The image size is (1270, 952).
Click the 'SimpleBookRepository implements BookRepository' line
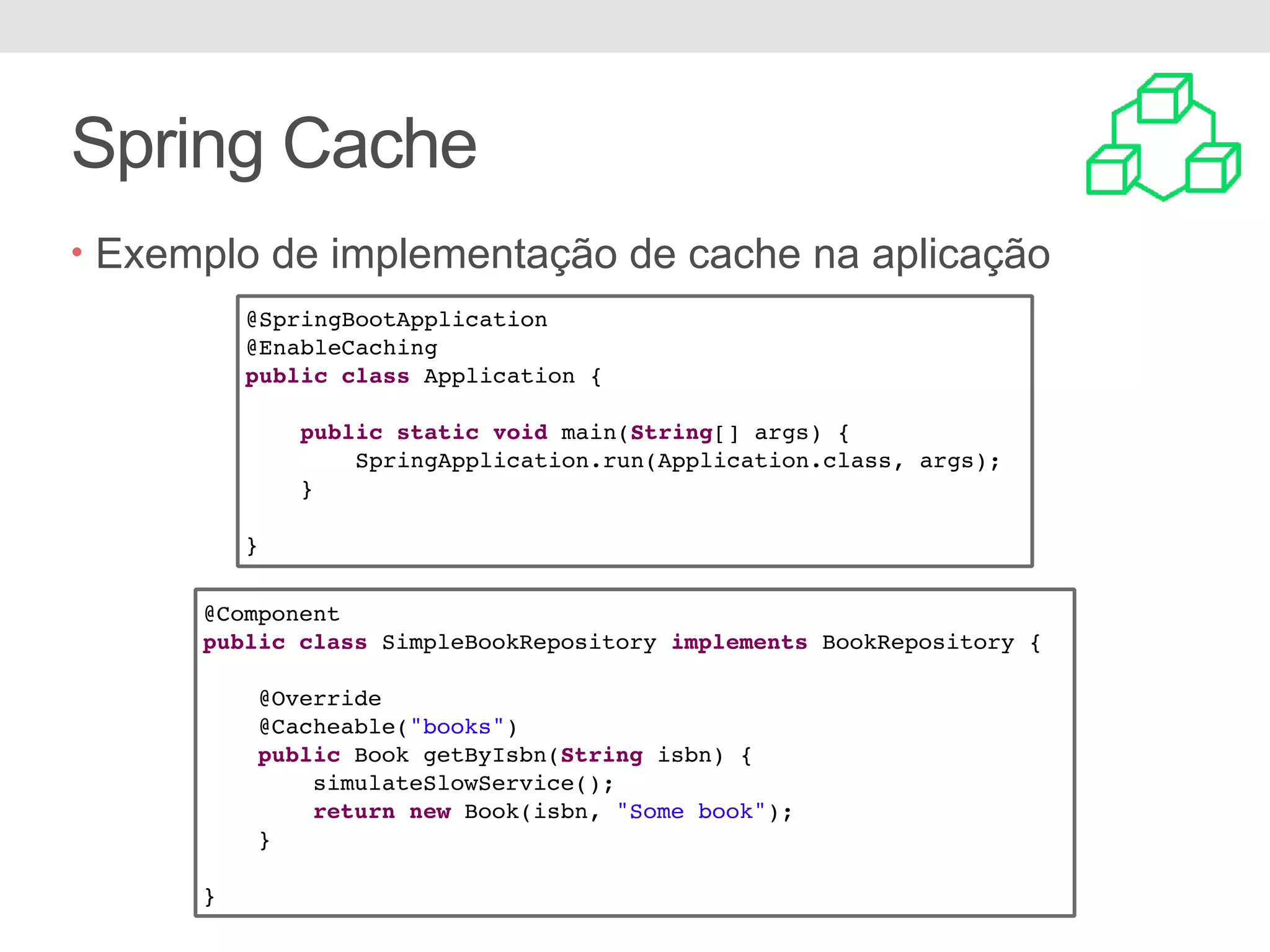[622, 643]
